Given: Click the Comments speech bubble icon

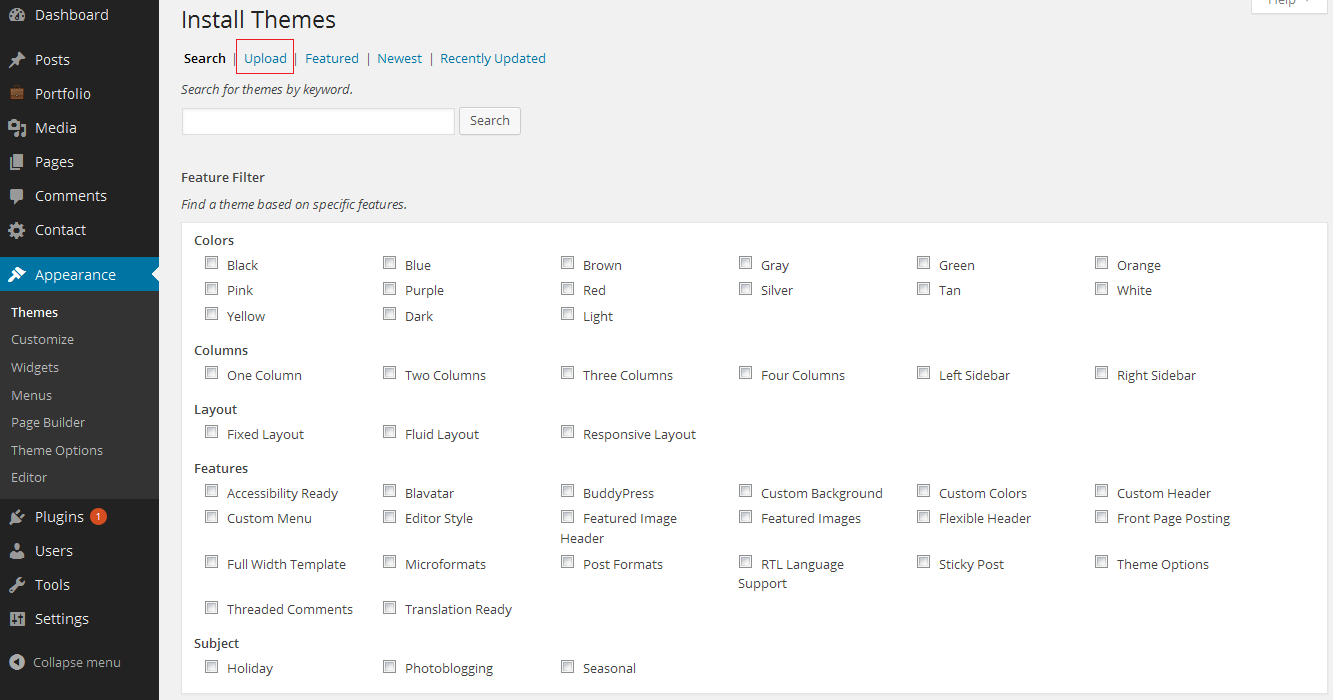Looking at the screenshot, I should (x=17, y=196).
